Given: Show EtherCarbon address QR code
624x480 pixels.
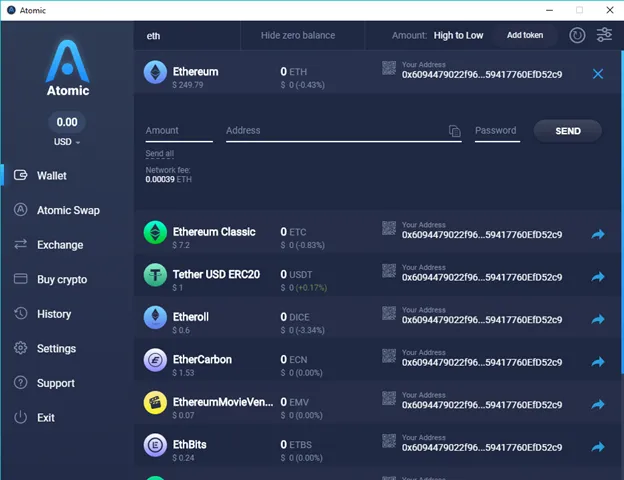Looking at the screenshot, I should pyautogui.click(x=389, y=356).
